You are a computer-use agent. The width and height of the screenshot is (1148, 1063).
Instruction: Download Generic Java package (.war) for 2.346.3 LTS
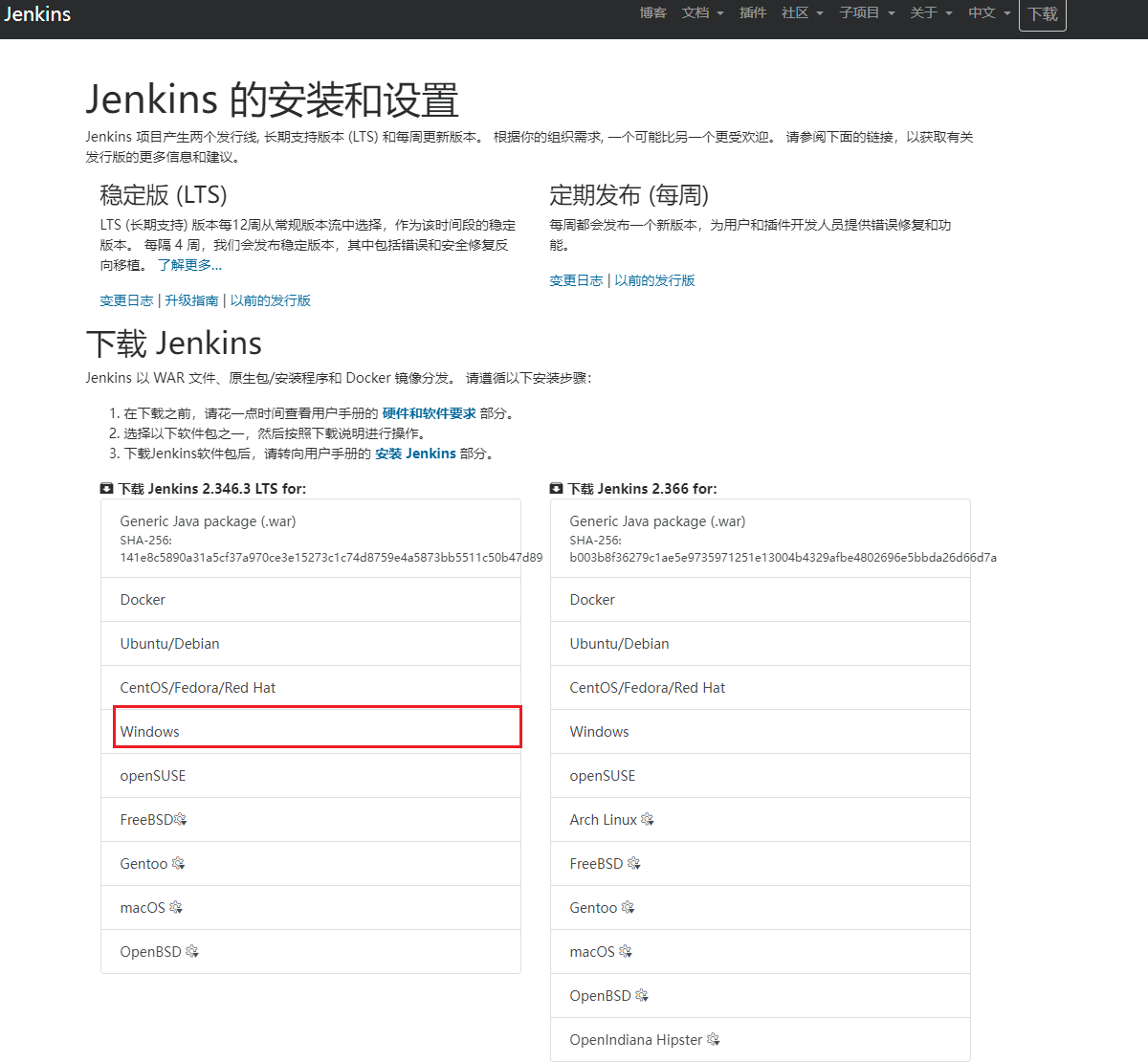[311, 539]
